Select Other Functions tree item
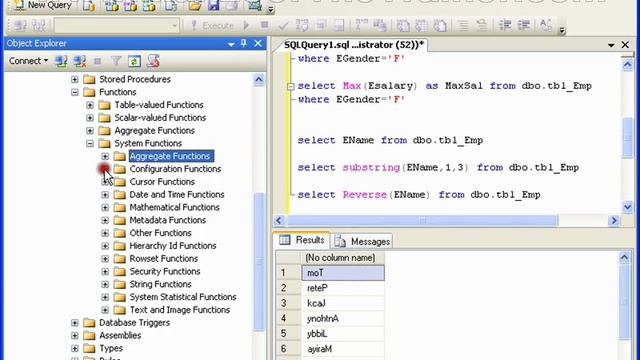Image resolution: width=640 pixels, height=360 pixels. coord(160,233)
